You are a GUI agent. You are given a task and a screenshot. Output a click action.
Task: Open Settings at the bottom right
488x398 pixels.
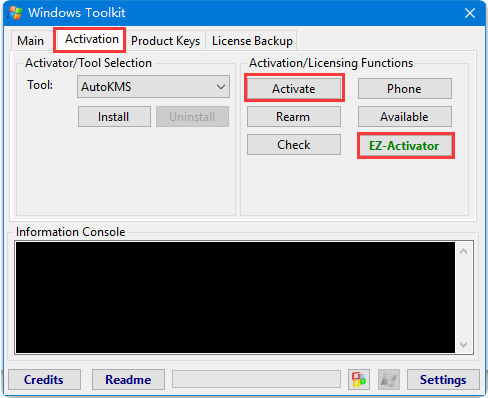pyautogui.click(x=443, y=379)
